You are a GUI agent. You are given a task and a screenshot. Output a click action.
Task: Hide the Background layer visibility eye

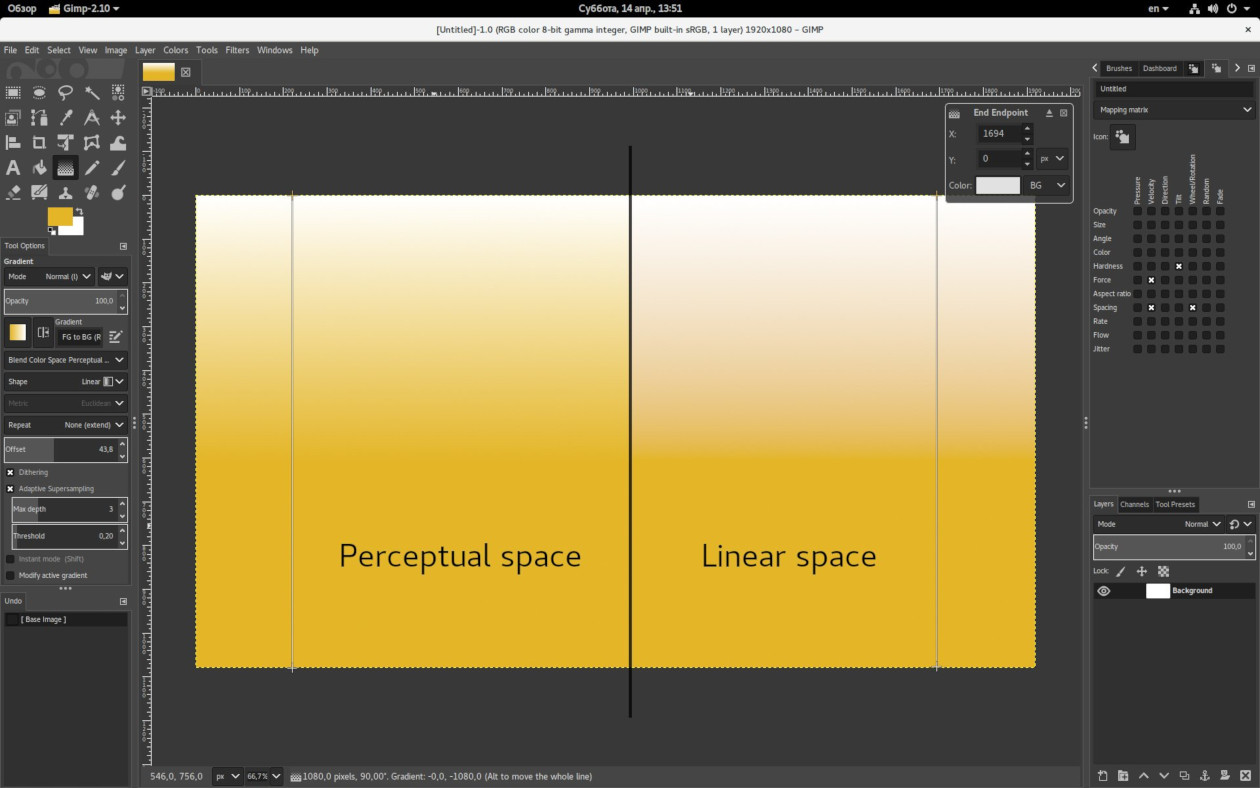[x=1104, y=590]
